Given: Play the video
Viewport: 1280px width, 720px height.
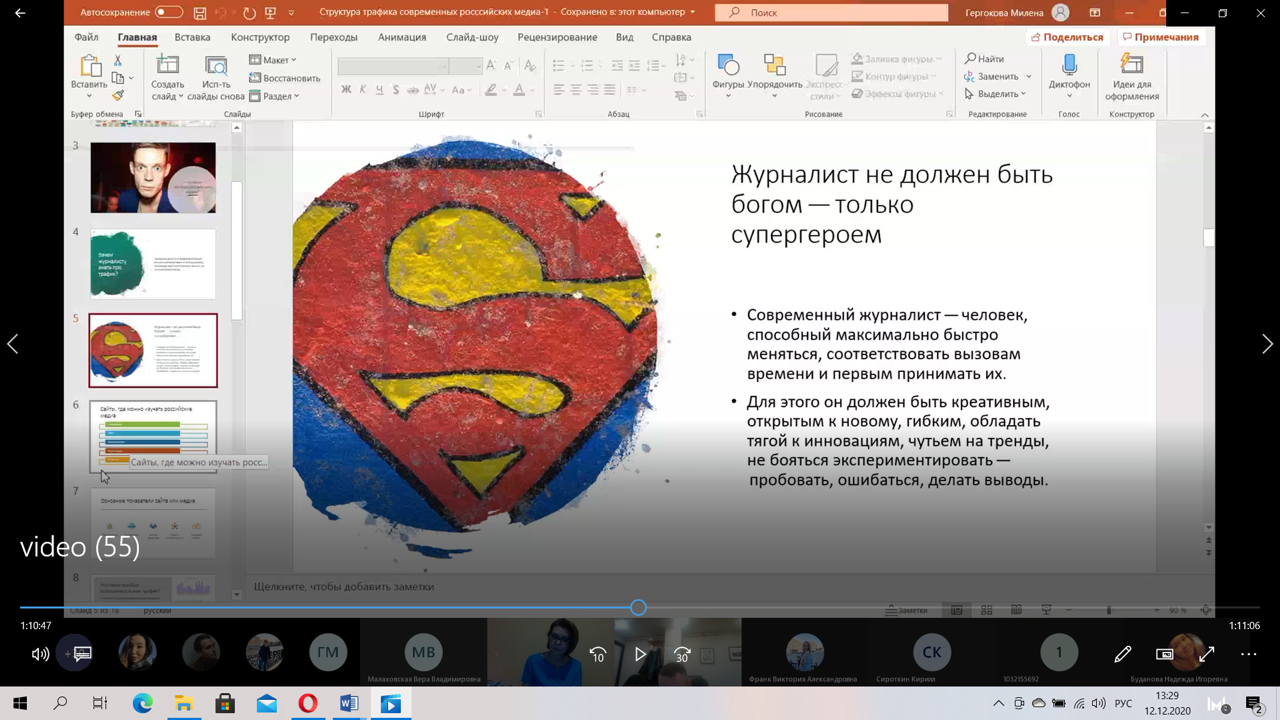Looking at the screenshot, I should [x=640, y=654].
